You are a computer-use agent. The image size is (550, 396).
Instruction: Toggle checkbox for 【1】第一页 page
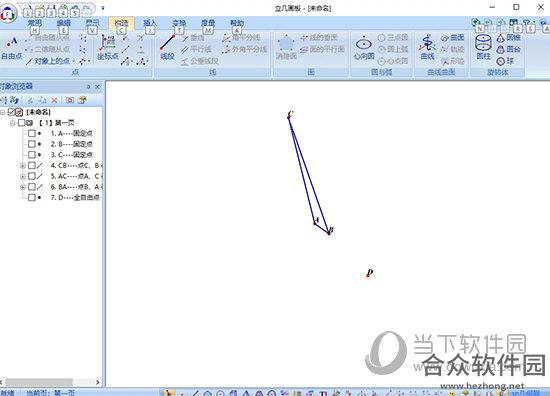pos(21,123)
